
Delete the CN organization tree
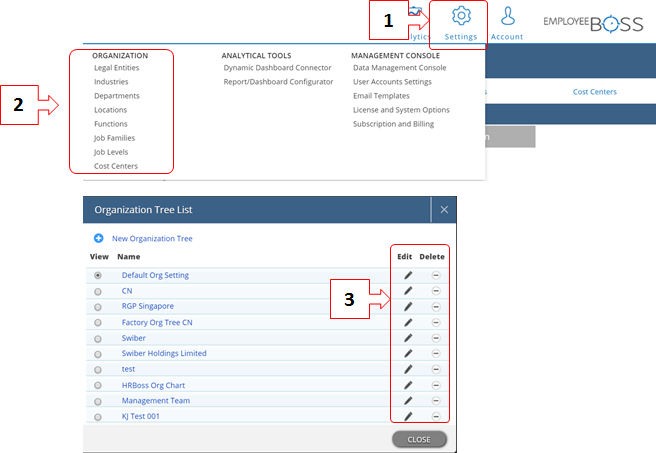click(x=436, y=291)
